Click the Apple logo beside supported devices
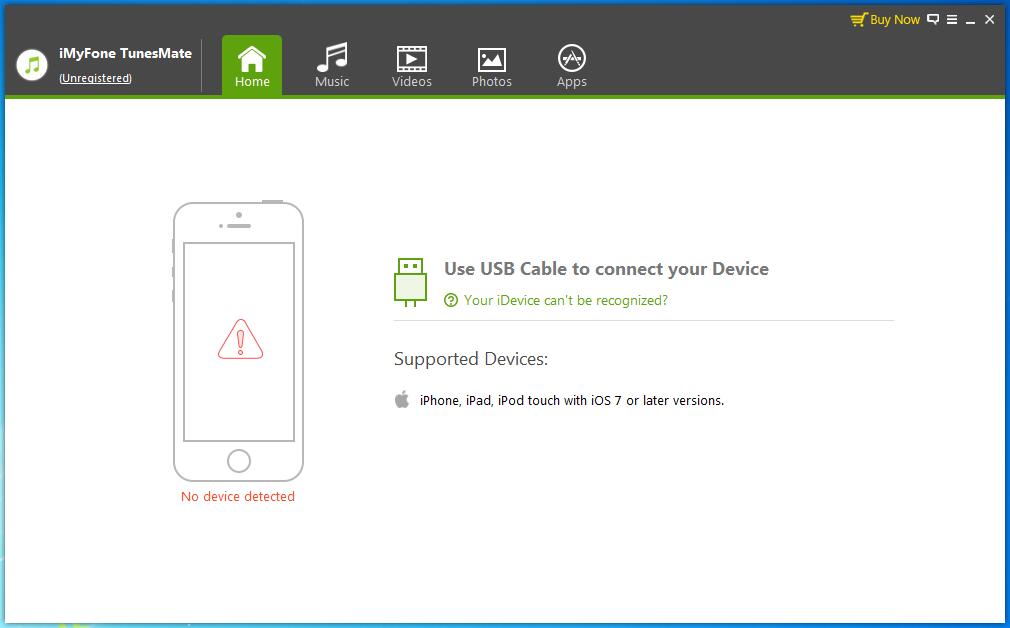 click(402, 400)
